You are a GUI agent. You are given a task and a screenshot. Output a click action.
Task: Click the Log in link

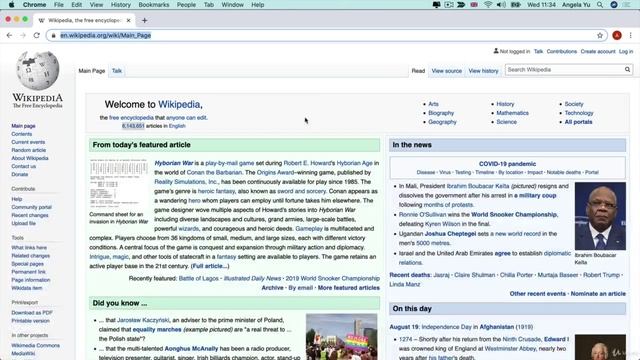tap(626, 51)
